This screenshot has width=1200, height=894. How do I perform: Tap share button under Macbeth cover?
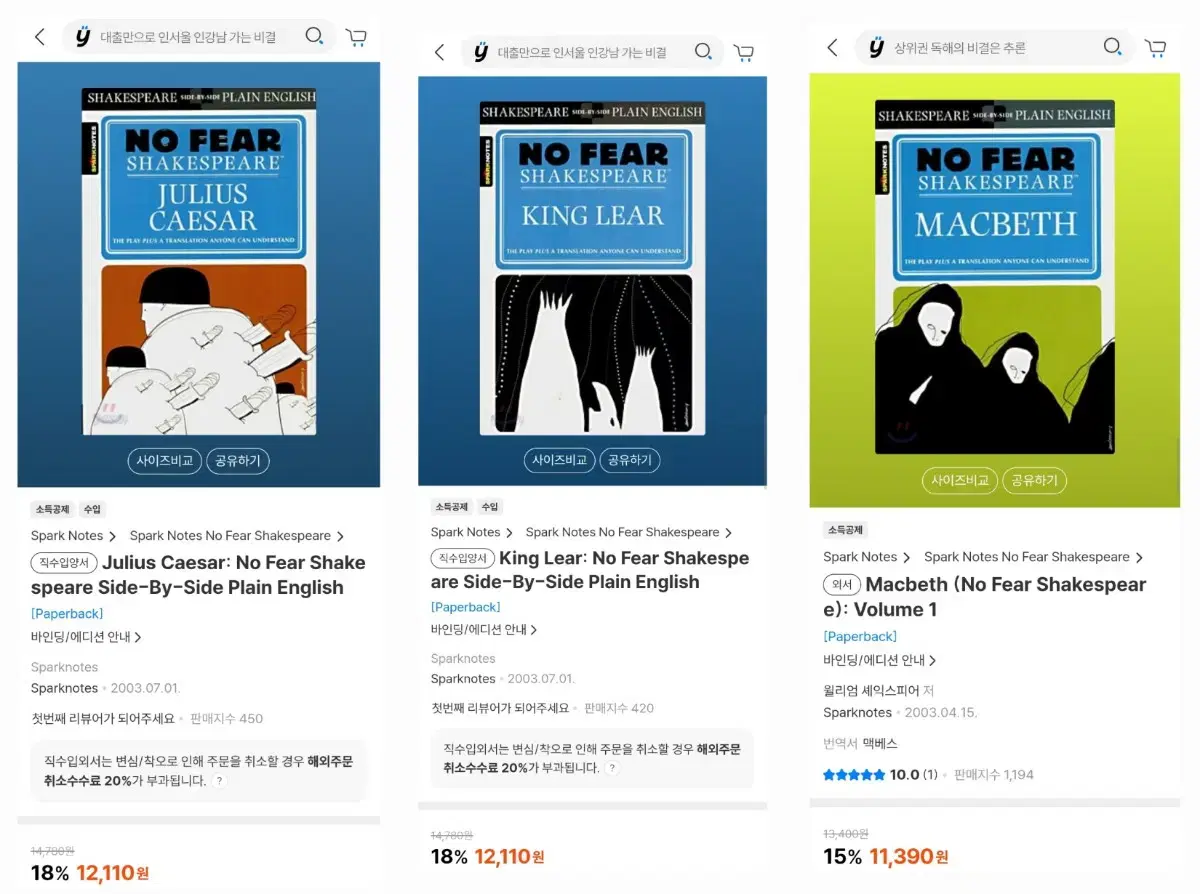tap(1034, 480)
